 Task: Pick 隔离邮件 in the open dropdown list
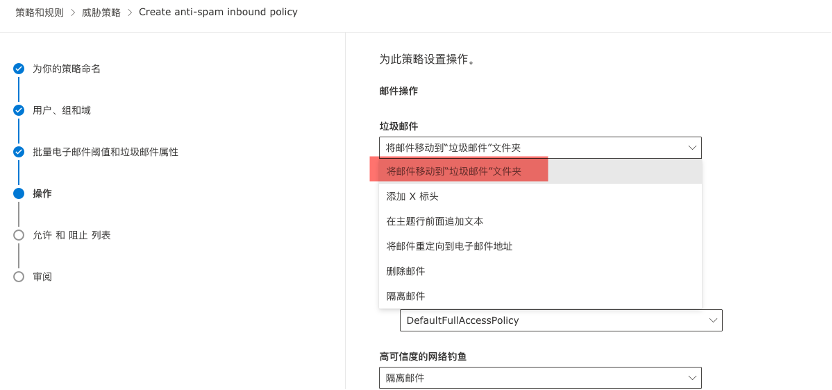(540, 296)
